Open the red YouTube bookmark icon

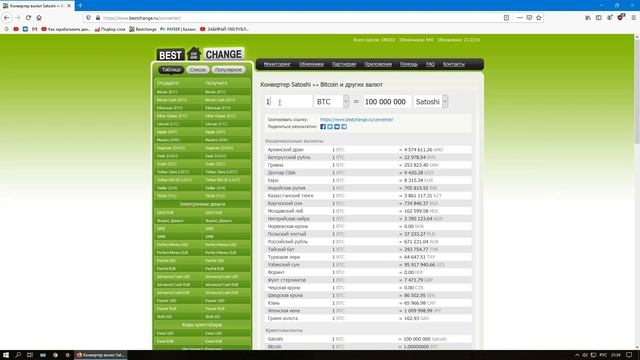(16, 29)
